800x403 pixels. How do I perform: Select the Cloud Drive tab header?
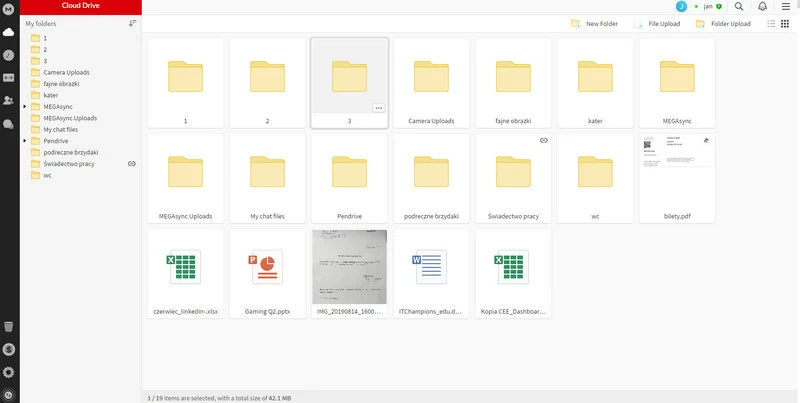point(81,7)
